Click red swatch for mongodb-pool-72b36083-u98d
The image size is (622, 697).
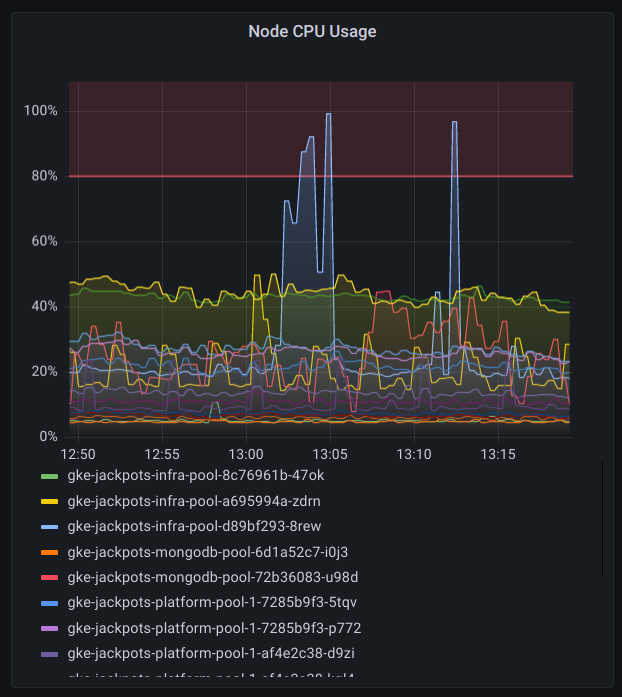[49, 578]
